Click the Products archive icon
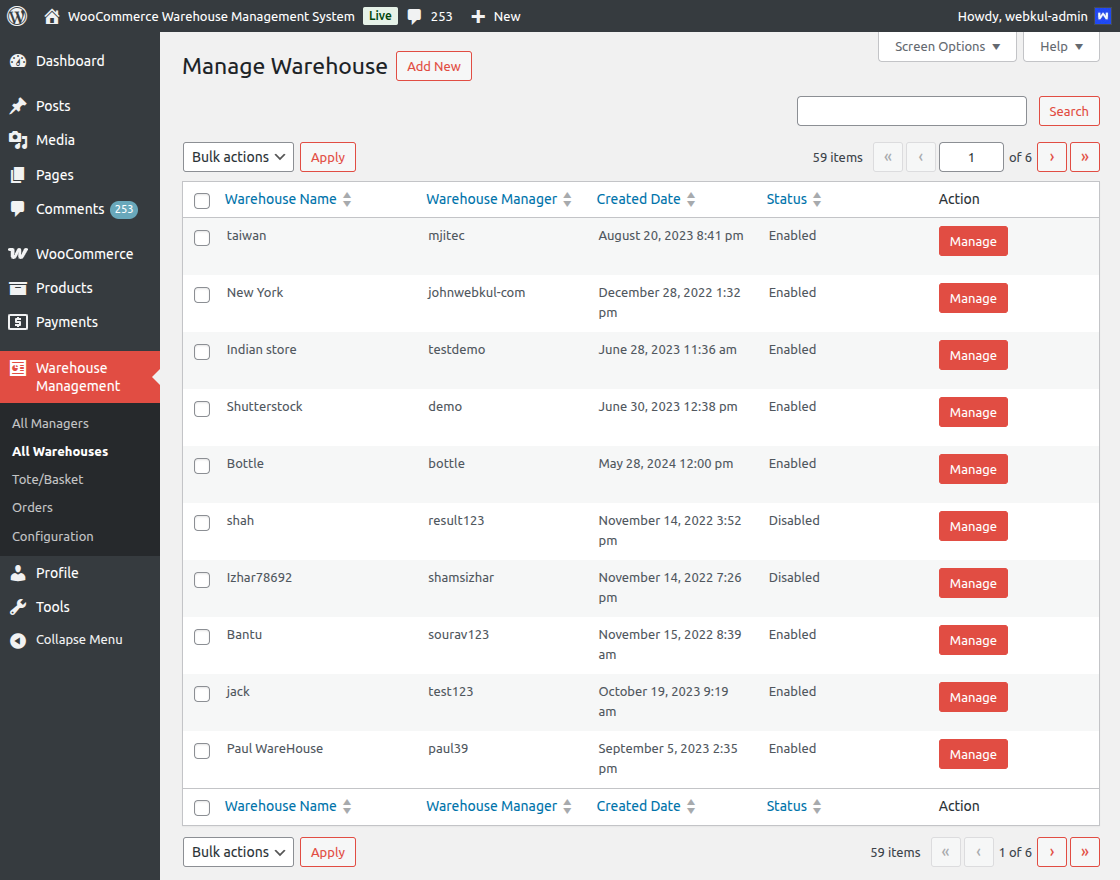Viewport: 1120px width, 880px height. (18, 288)
